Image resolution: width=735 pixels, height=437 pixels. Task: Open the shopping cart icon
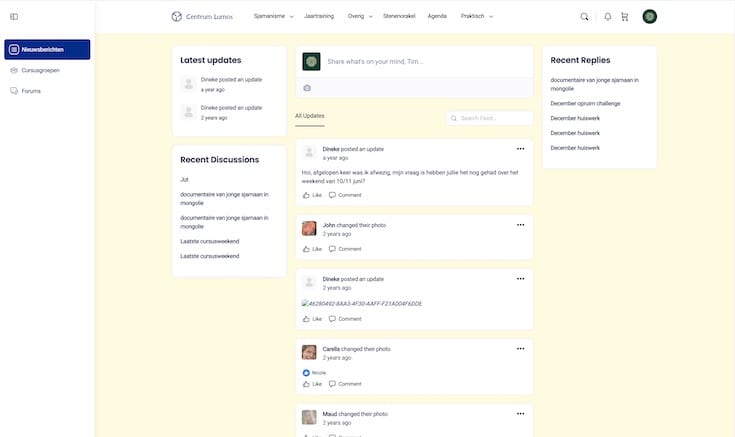(x=625, y=16)
